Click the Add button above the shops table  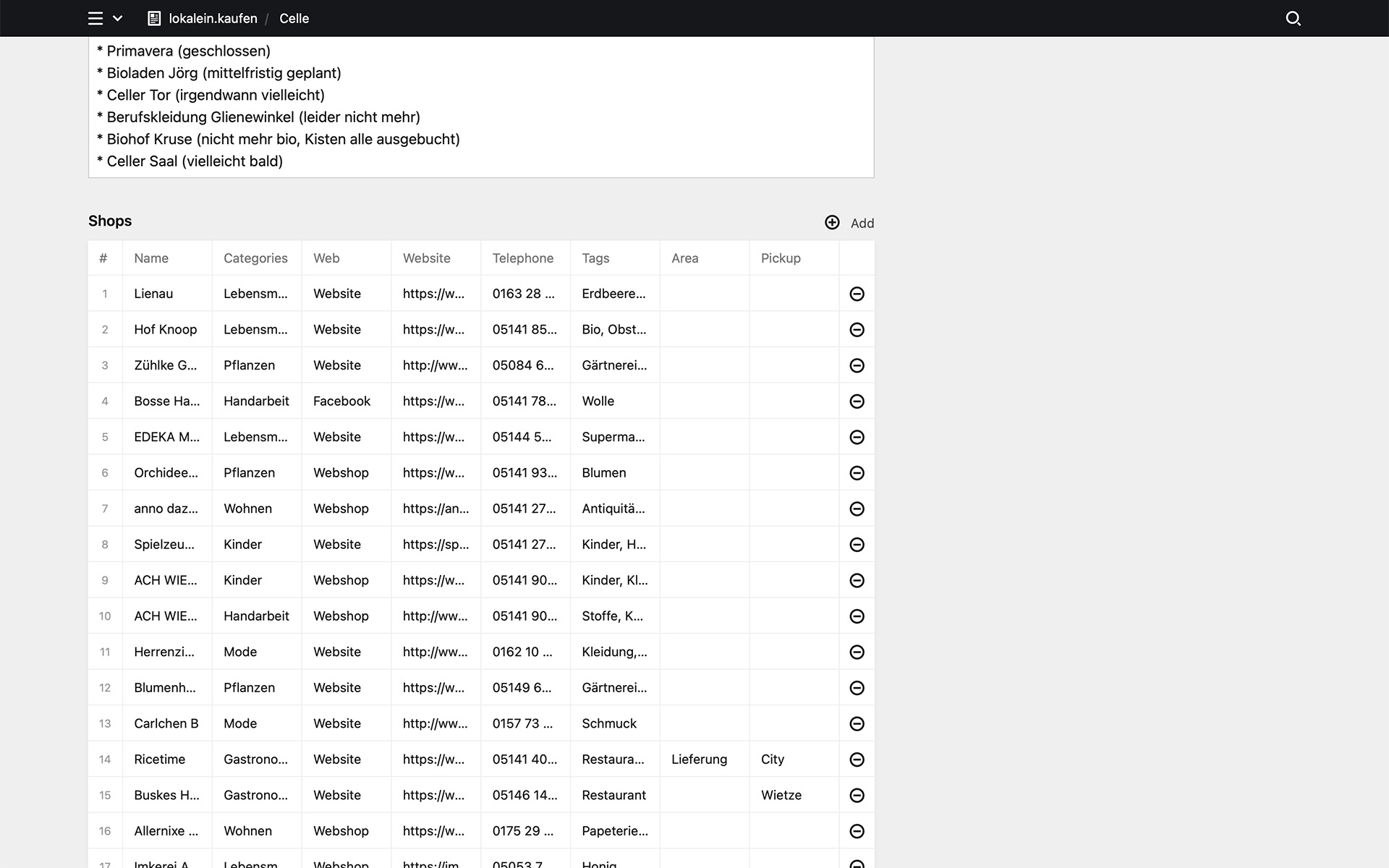[862, 223]
